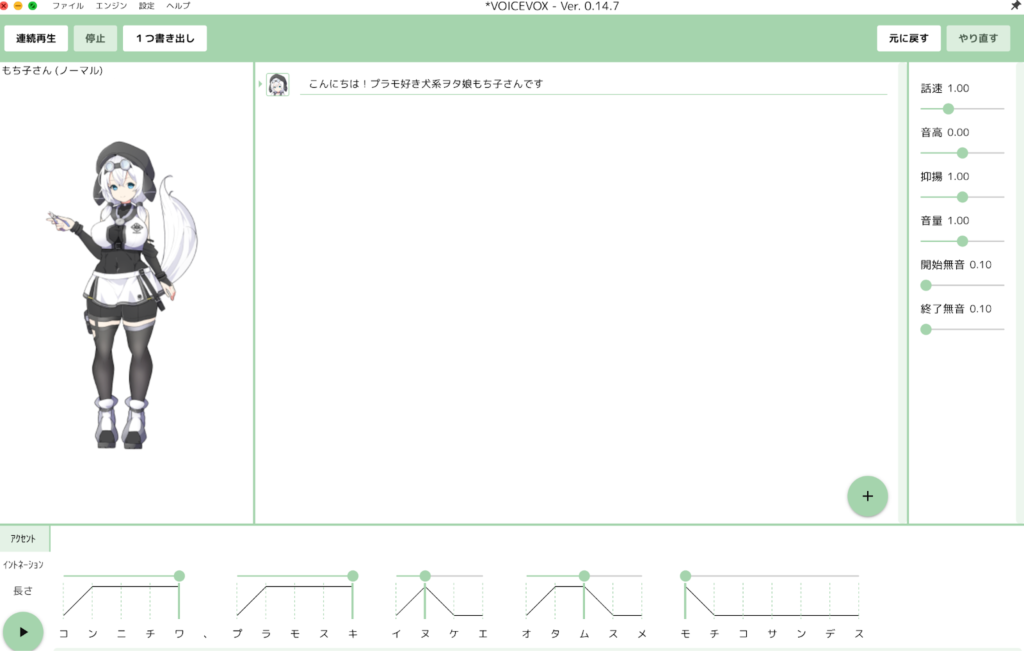Switch to the 長さ tab

24,590
